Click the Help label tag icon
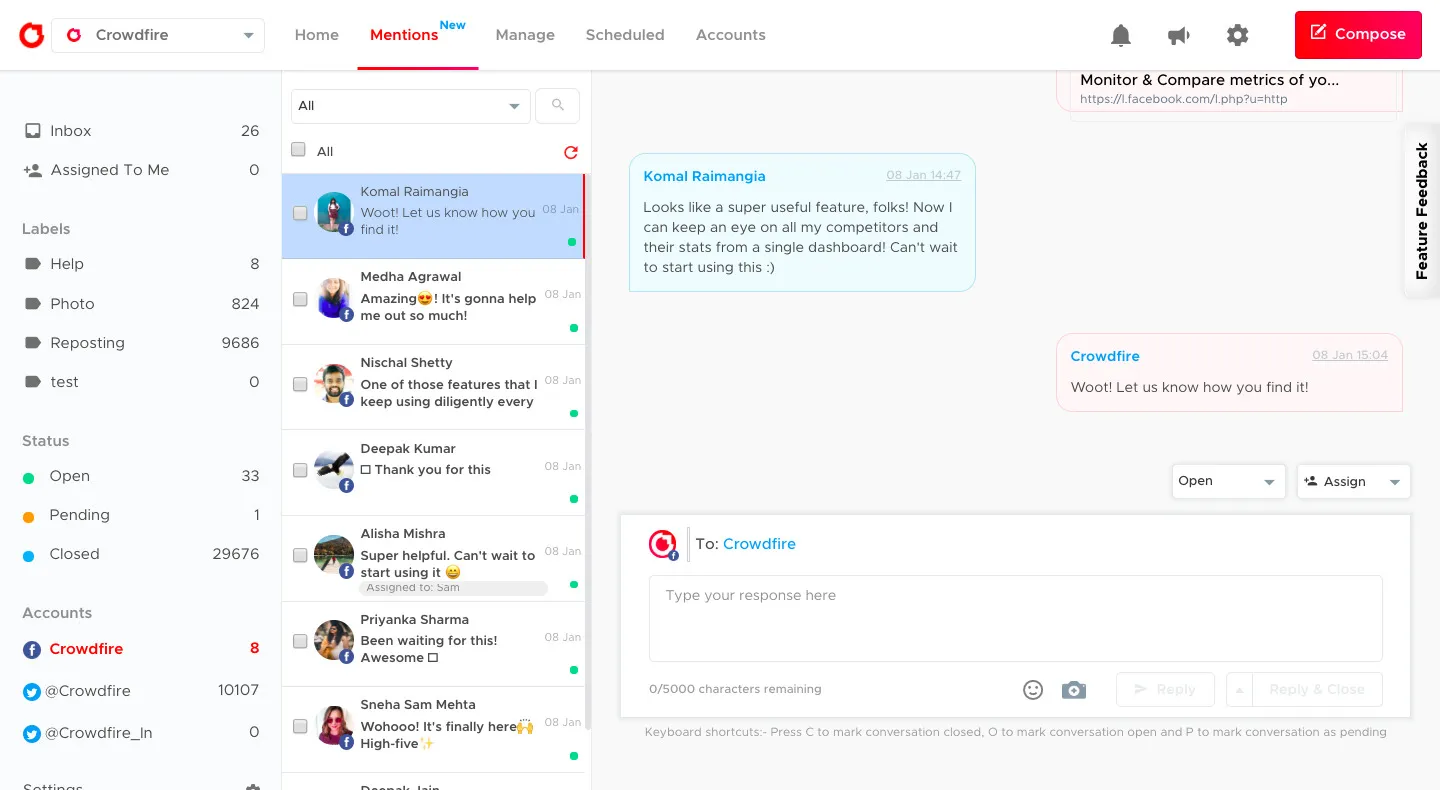The image size is (1440, 790). point(32,264)
